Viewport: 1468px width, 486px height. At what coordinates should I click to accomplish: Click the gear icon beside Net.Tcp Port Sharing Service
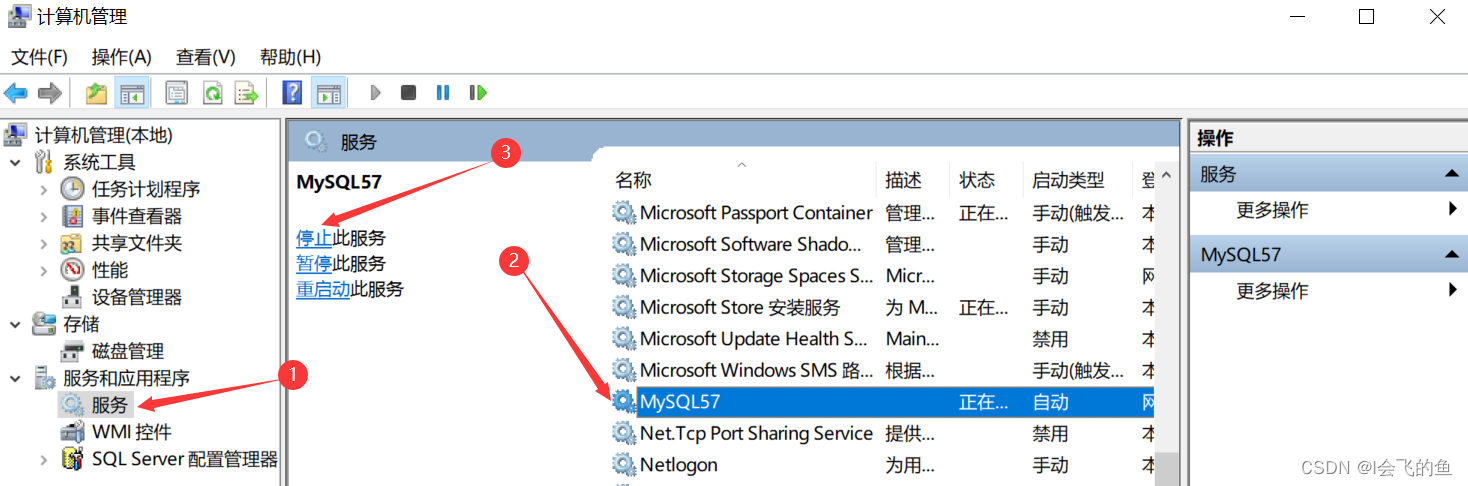[624, 433]
